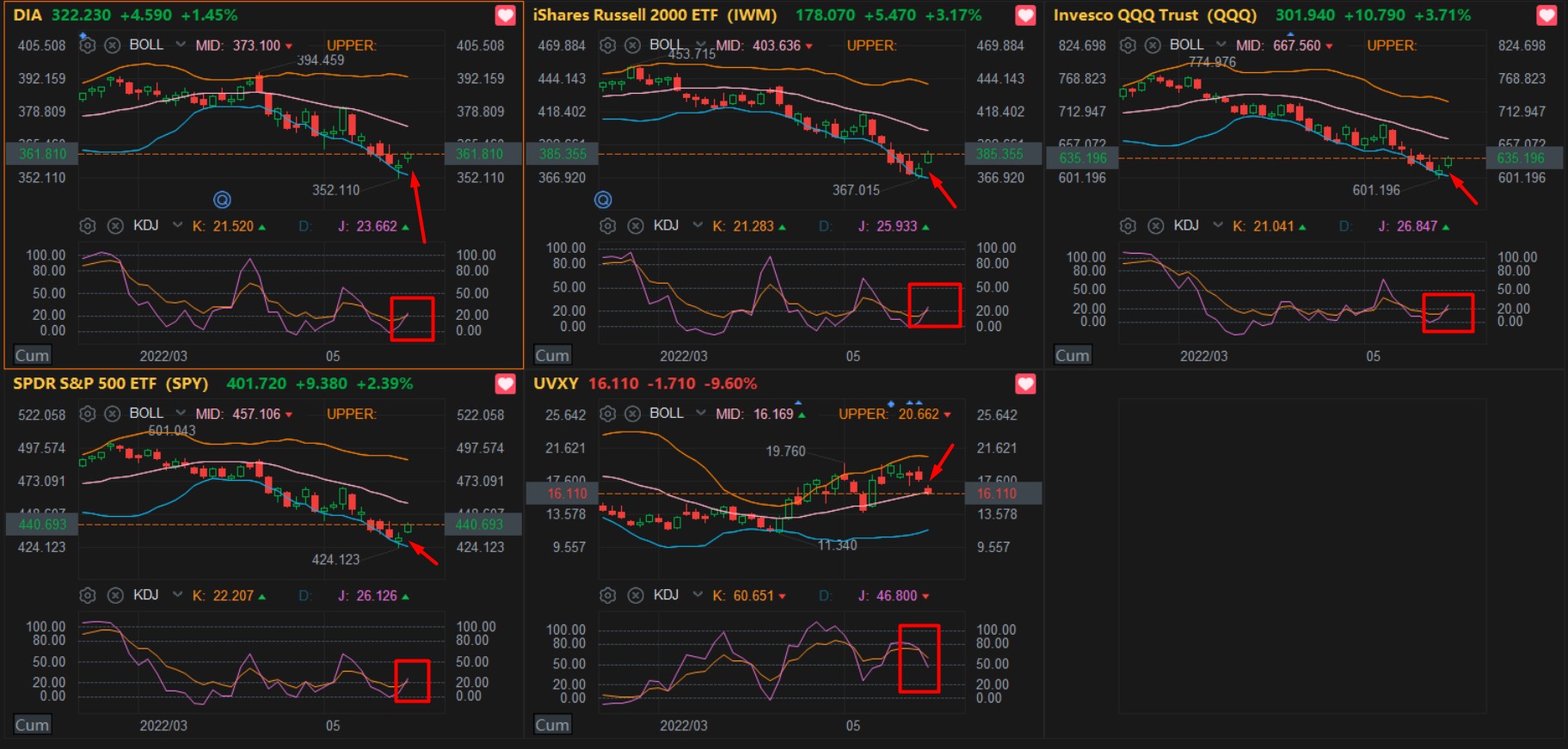Remove KDJ indicator from DIA chart

point(115,226)
